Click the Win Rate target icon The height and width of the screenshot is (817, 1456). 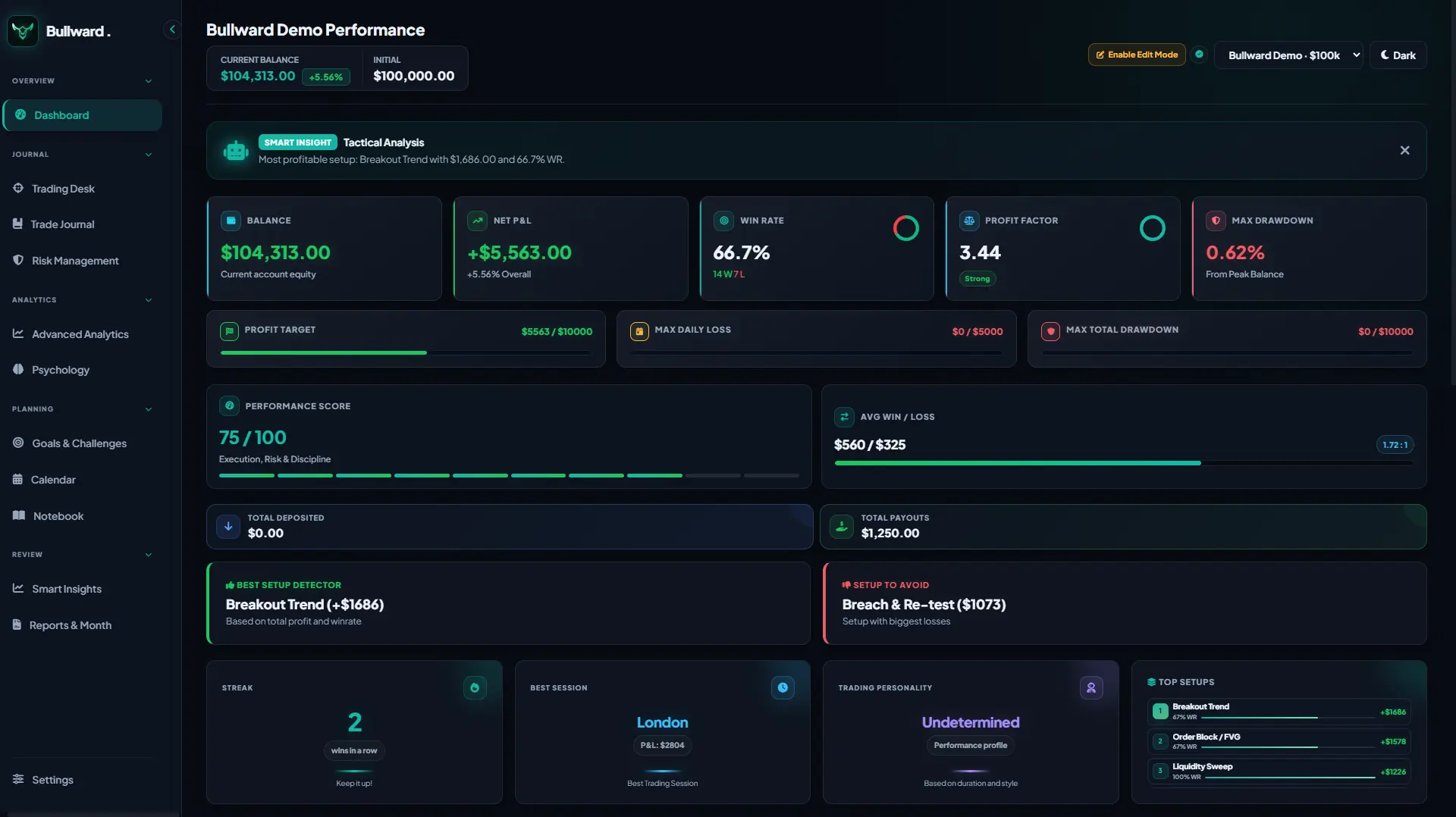723,221
